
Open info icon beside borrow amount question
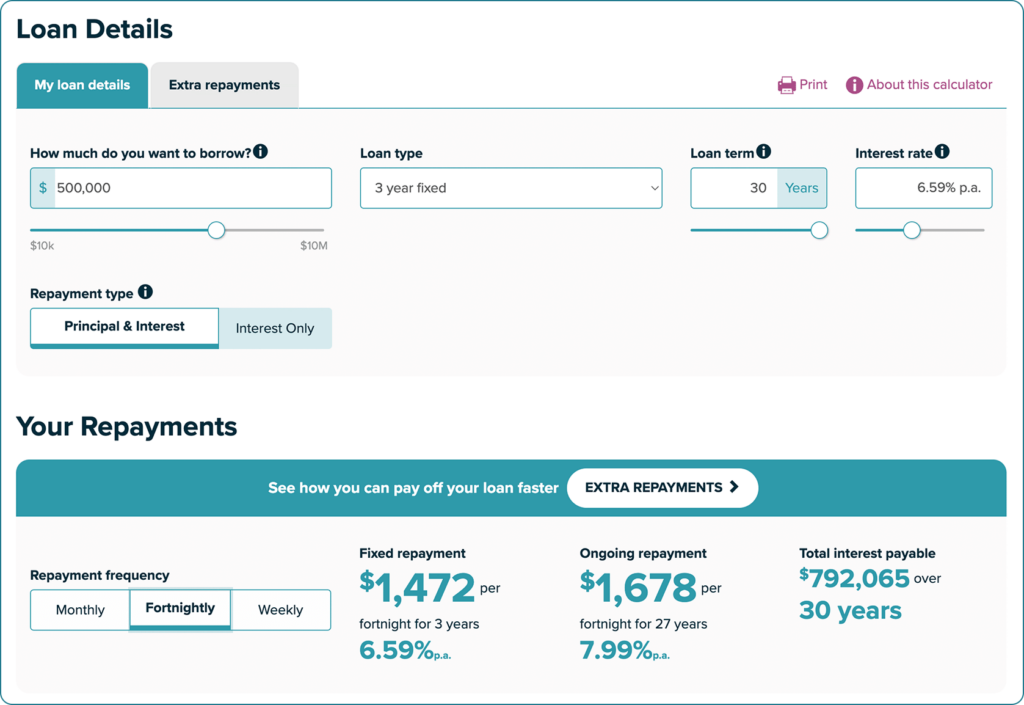tap(261, 151)
